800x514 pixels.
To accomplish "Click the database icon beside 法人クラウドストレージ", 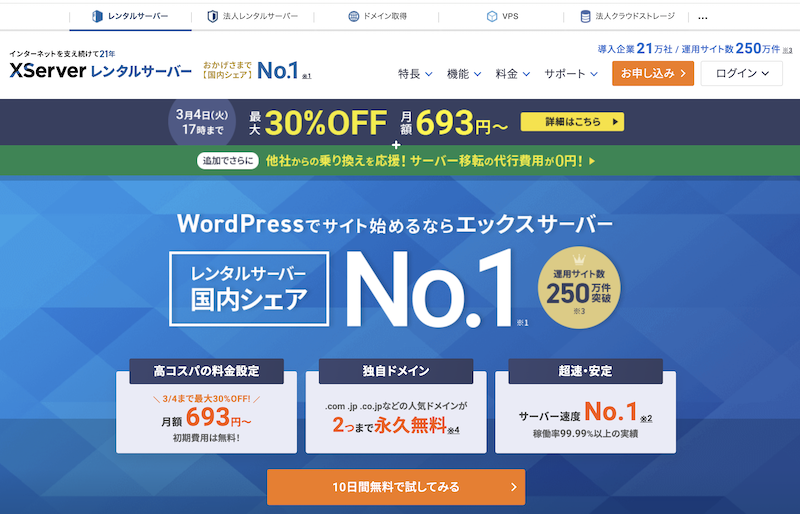I will coord(585,16).
